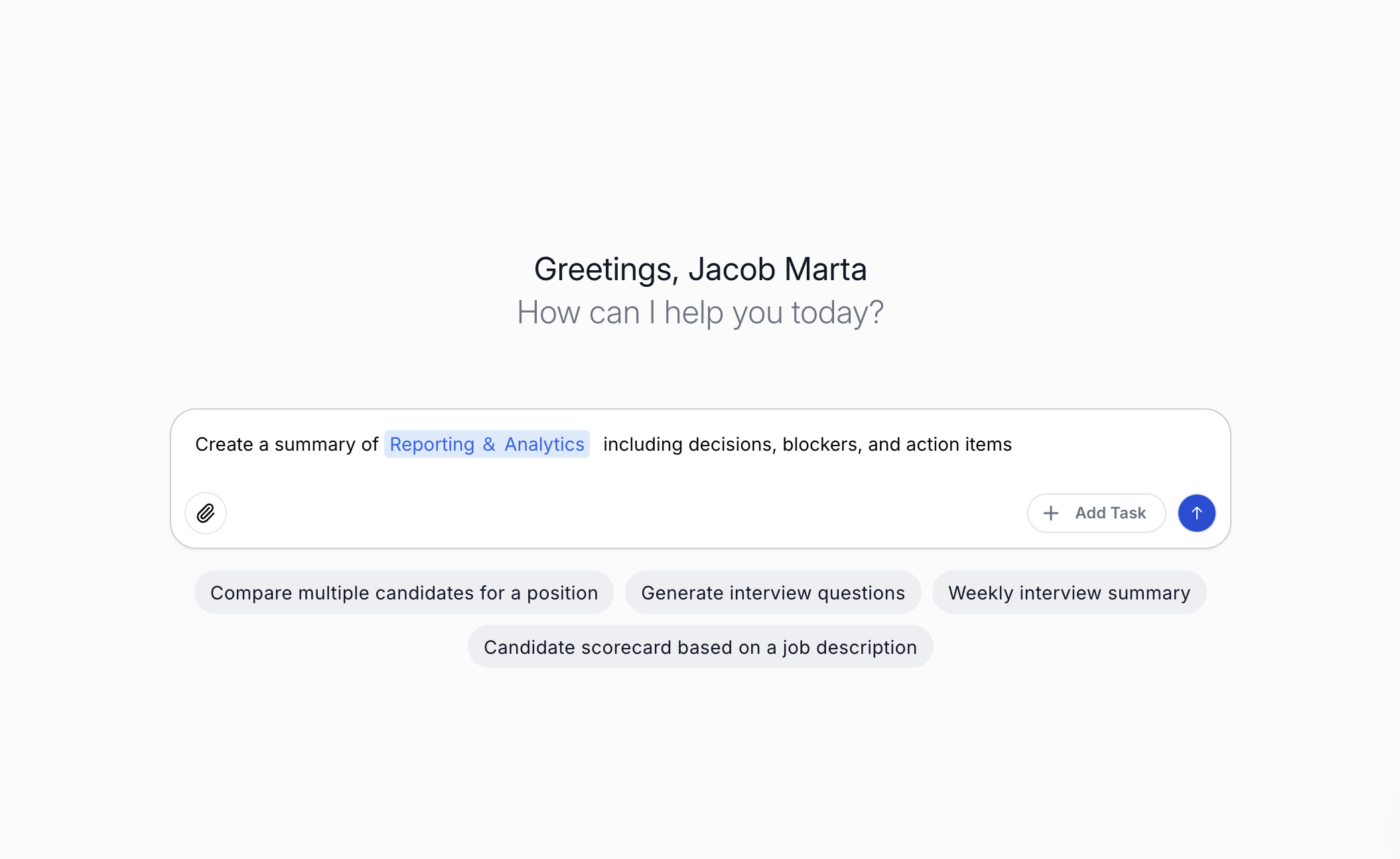Click the How can I help you today text
The height and width of the screenshot is (859, 1400).
pyautogui.click(x=700, y=312)
